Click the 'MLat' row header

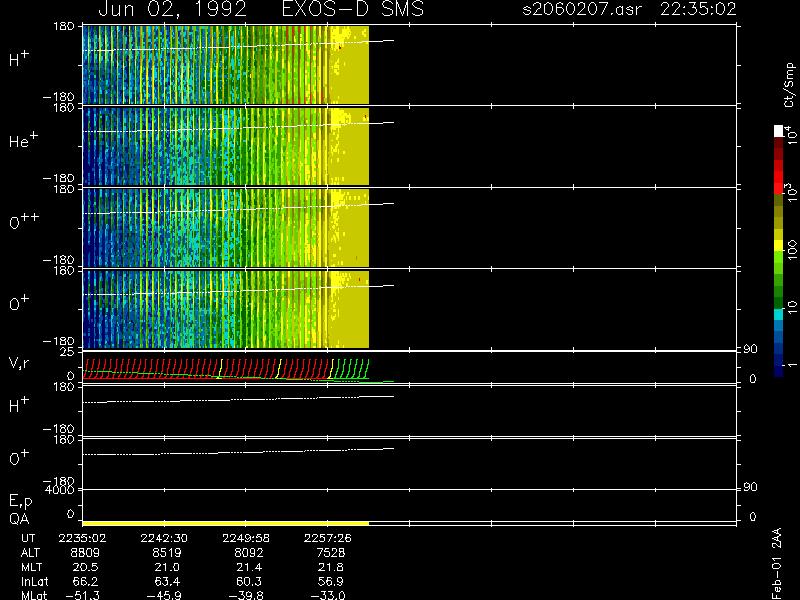34,595
